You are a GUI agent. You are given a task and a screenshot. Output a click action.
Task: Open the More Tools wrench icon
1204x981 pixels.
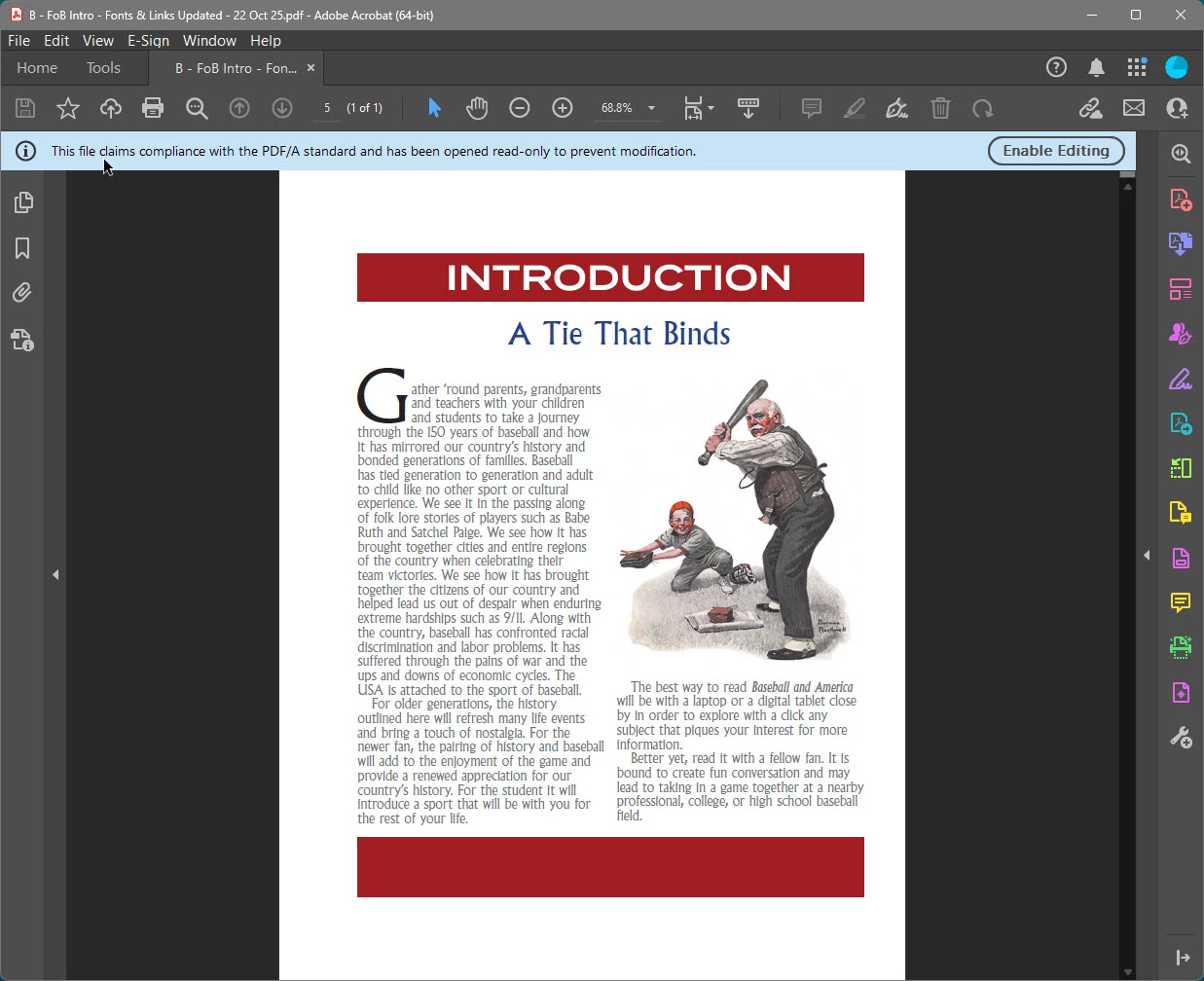[1181, 738]
